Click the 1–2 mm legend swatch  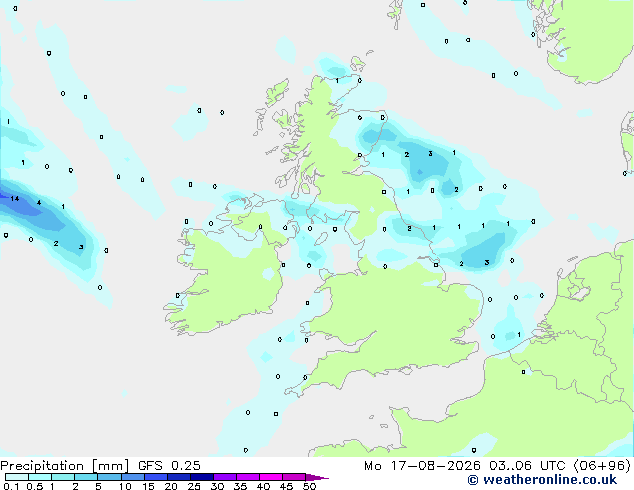(x=63, y=477)
